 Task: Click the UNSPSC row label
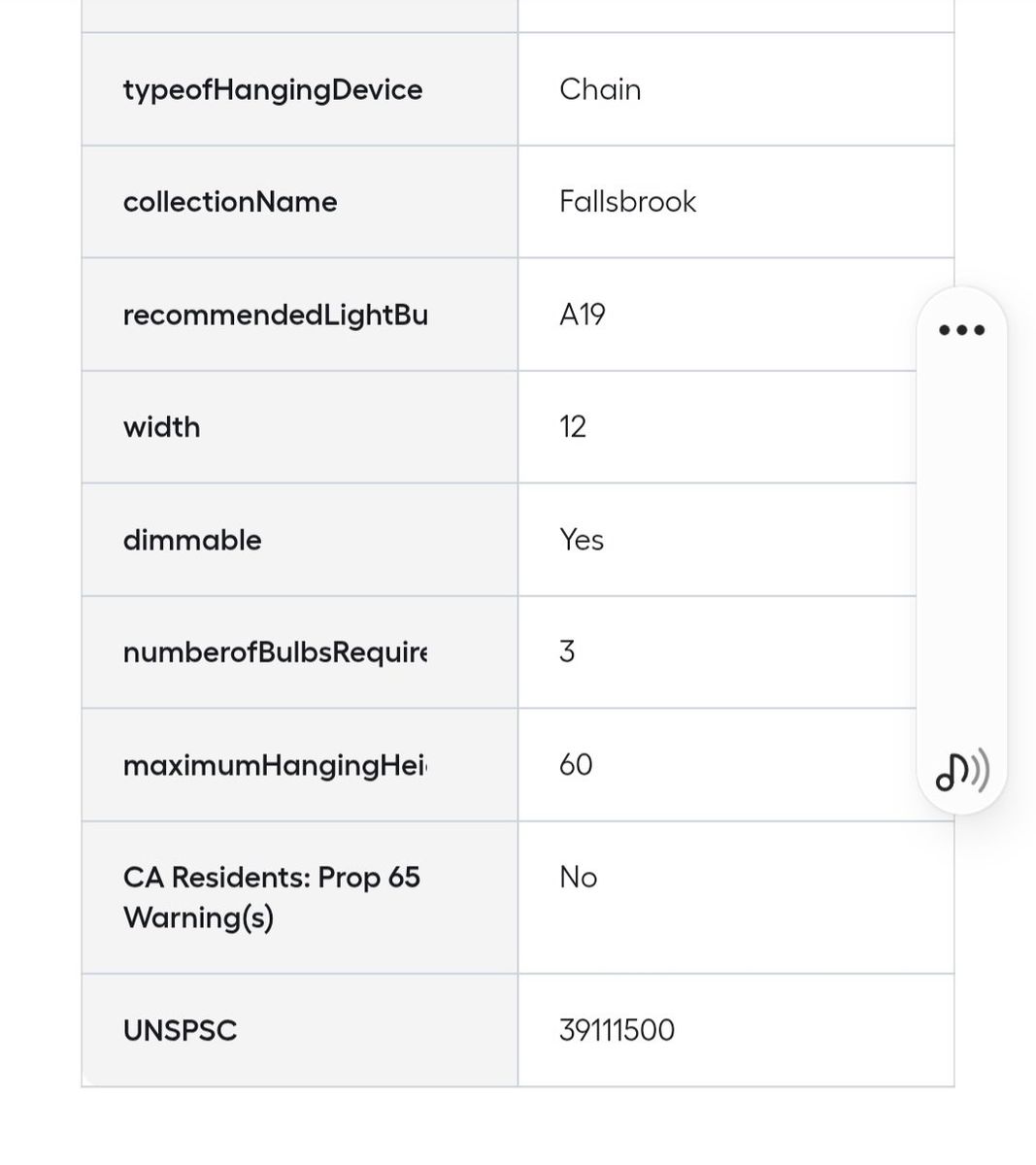tap(180, 1030)
